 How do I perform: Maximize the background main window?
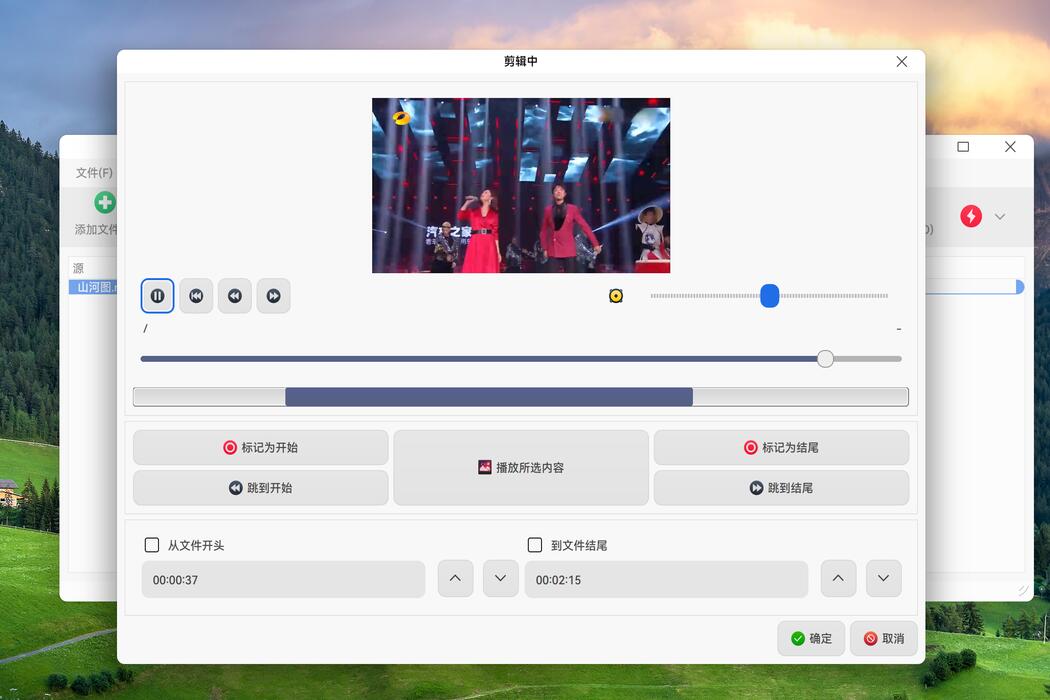tap(963, 147)
